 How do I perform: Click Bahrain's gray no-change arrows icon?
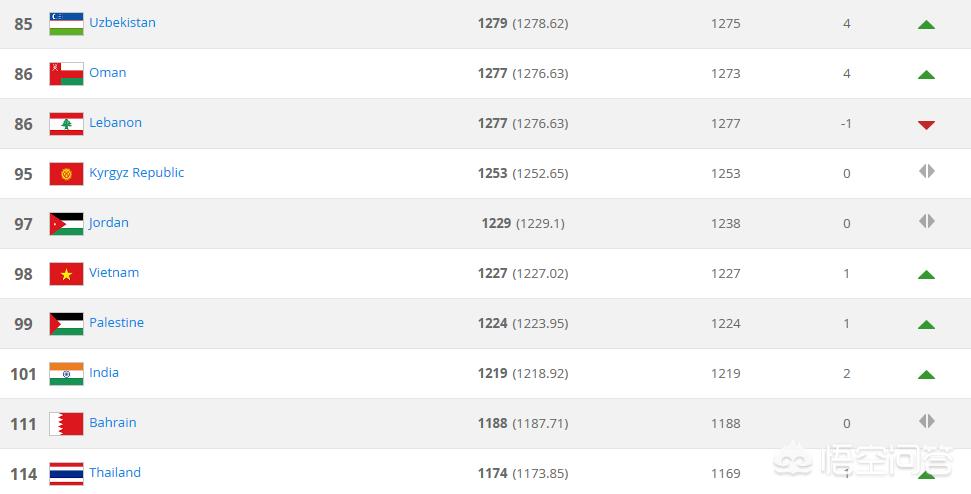tap(927, 421)
